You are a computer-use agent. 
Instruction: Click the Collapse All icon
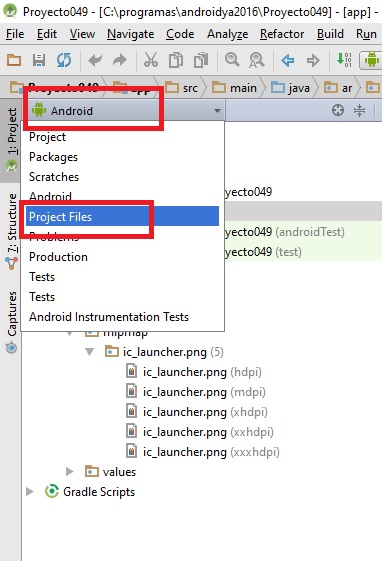(x=359, y=111)
